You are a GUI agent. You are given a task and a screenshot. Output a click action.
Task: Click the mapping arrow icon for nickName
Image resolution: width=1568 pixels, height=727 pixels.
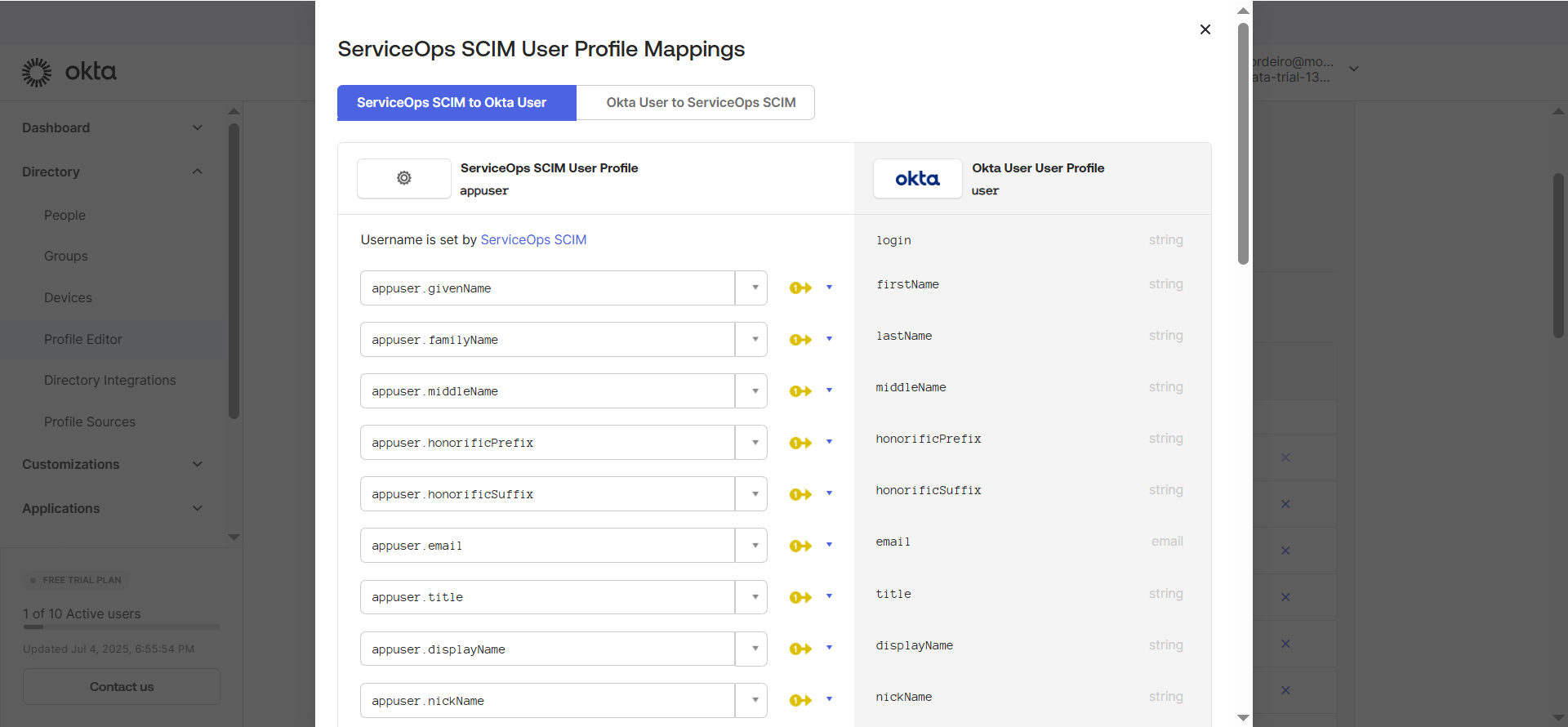pos(800,700)
